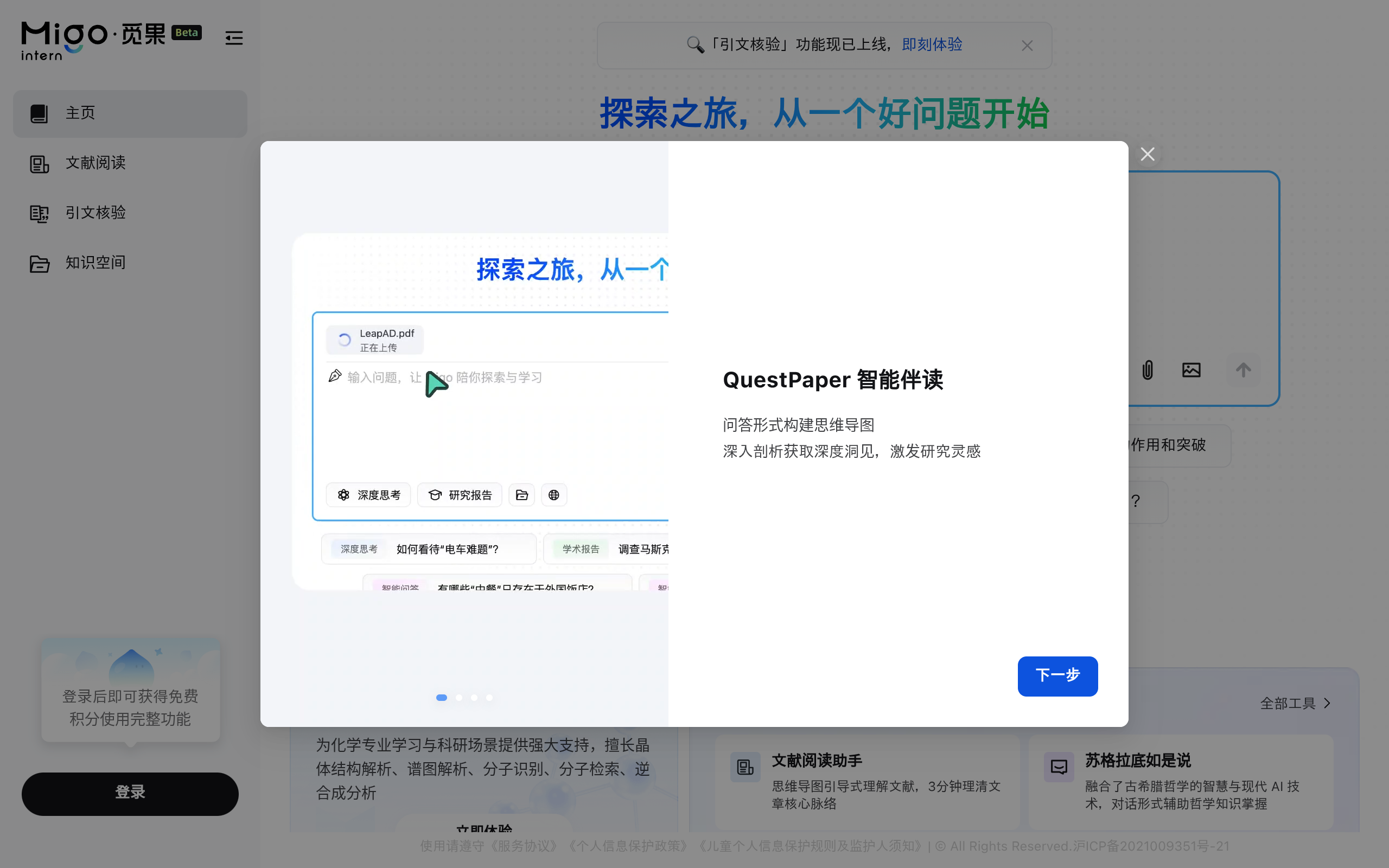
Task: Open the 苏格拉底如是说 tool card
Action: (1181, 781)
